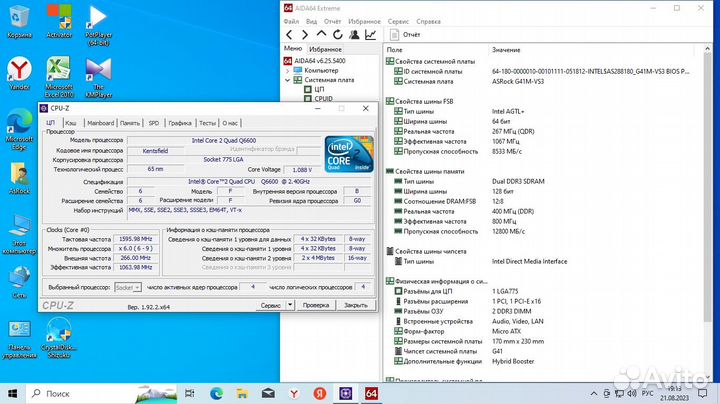Open Edge from the taskbar
The height and width of the screenshot is (404, 720).
(x=216, y=393)
